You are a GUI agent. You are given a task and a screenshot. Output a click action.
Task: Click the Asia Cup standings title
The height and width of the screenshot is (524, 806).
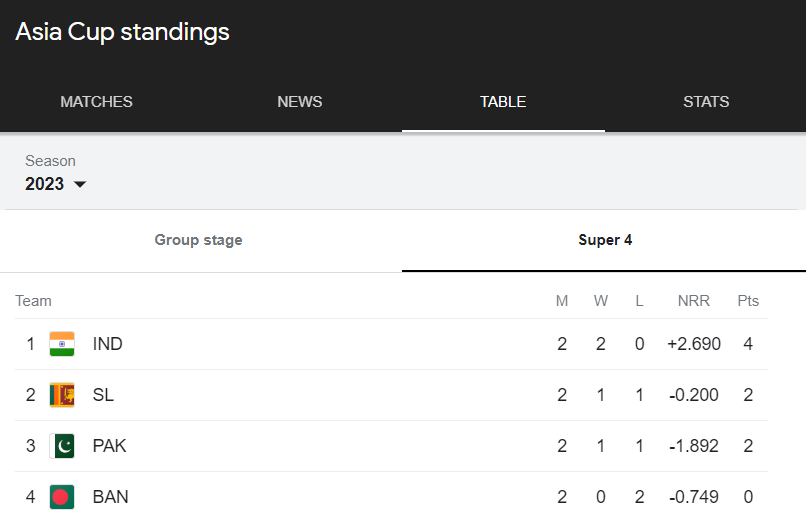[x=122, y=32]
